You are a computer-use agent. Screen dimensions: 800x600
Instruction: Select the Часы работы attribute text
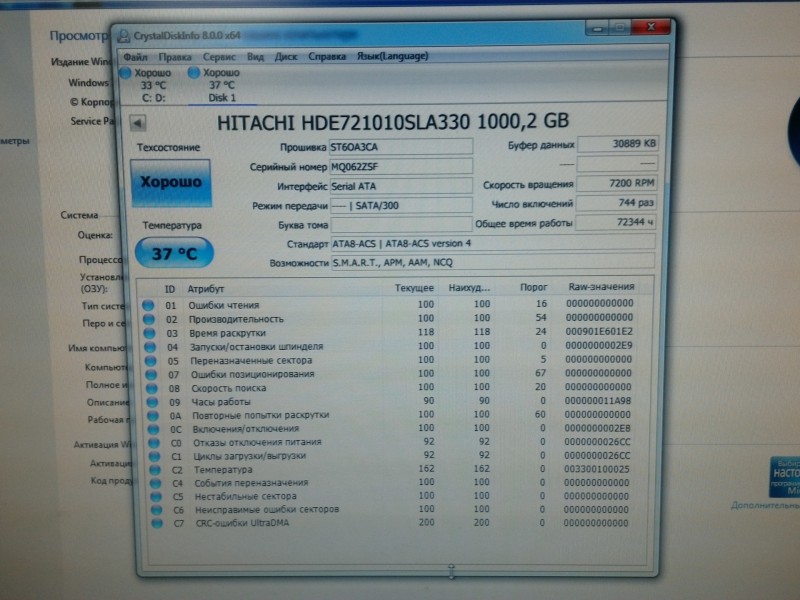point(221,402)
